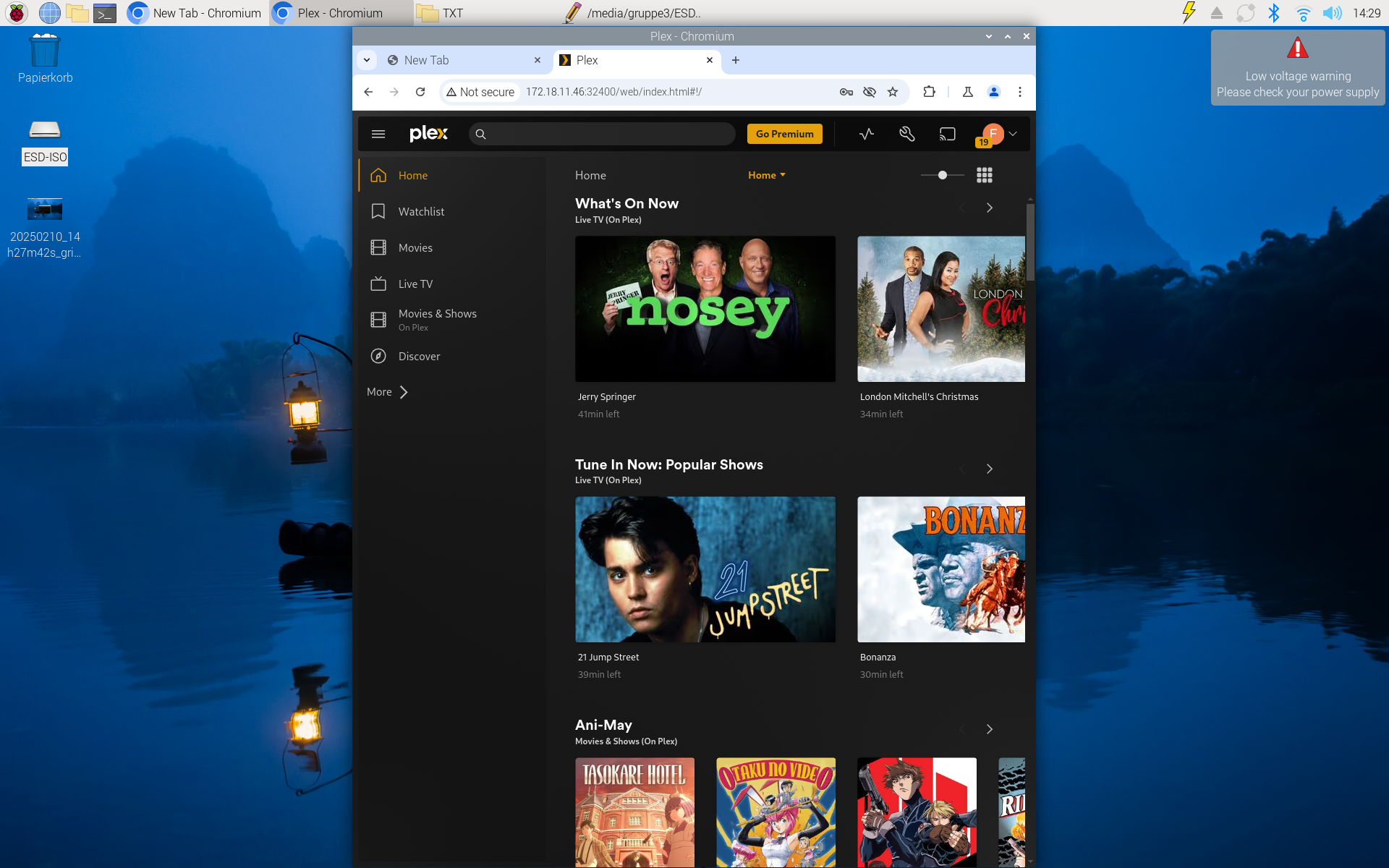This screenshot has height=868, width=1389.
Task: Open Plex activity icon
Action: [x=867, y=134]
